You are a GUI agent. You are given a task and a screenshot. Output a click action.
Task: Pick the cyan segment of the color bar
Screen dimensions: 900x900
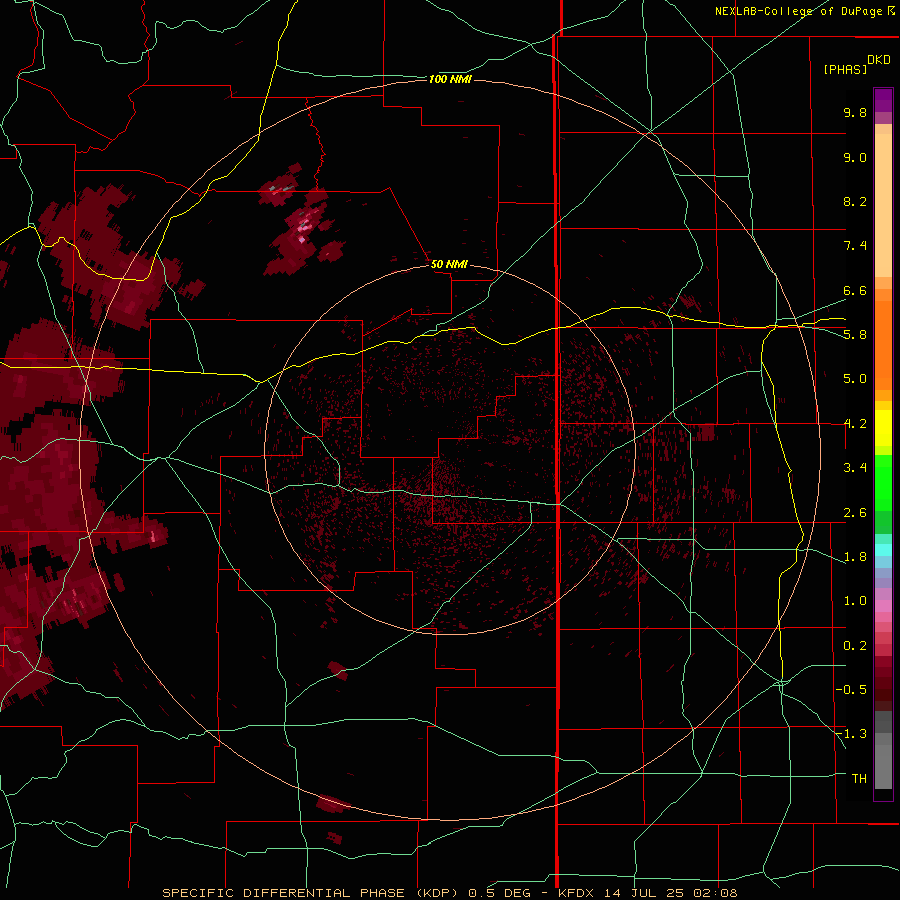[x=883, y=550]
